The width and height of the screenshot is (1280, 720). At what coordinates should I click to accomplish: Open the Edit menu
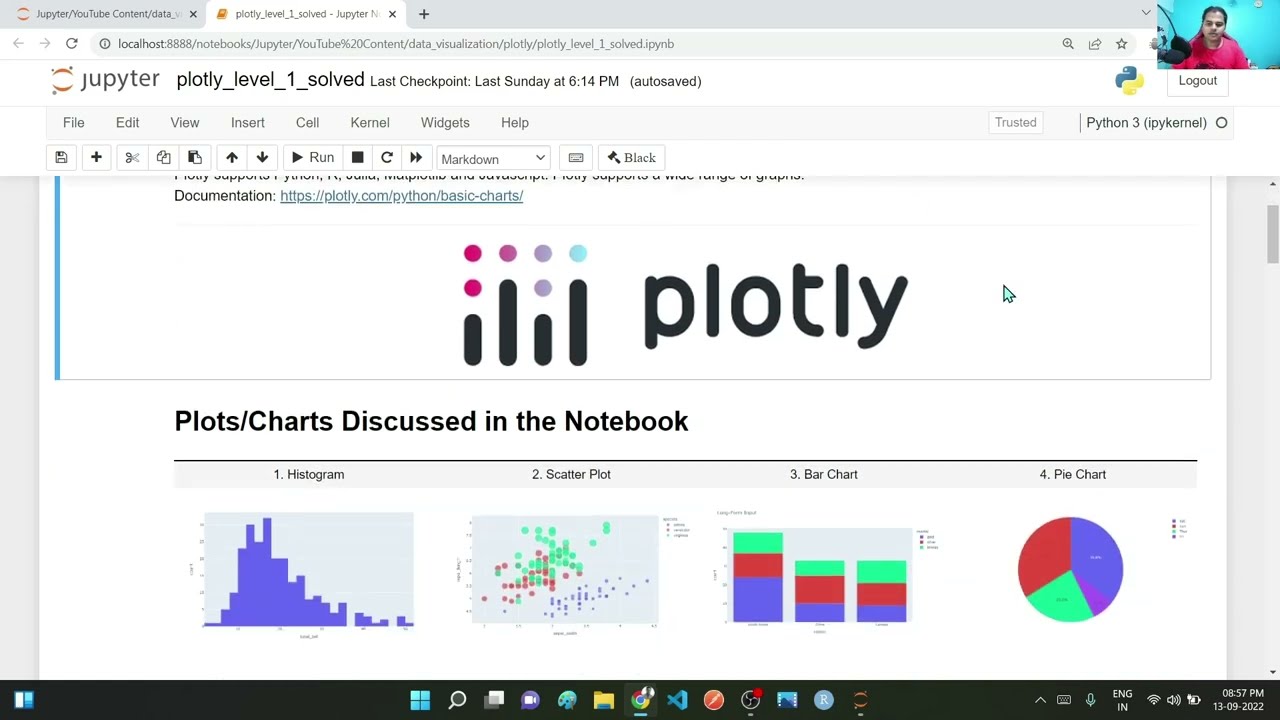click(127, 122)
